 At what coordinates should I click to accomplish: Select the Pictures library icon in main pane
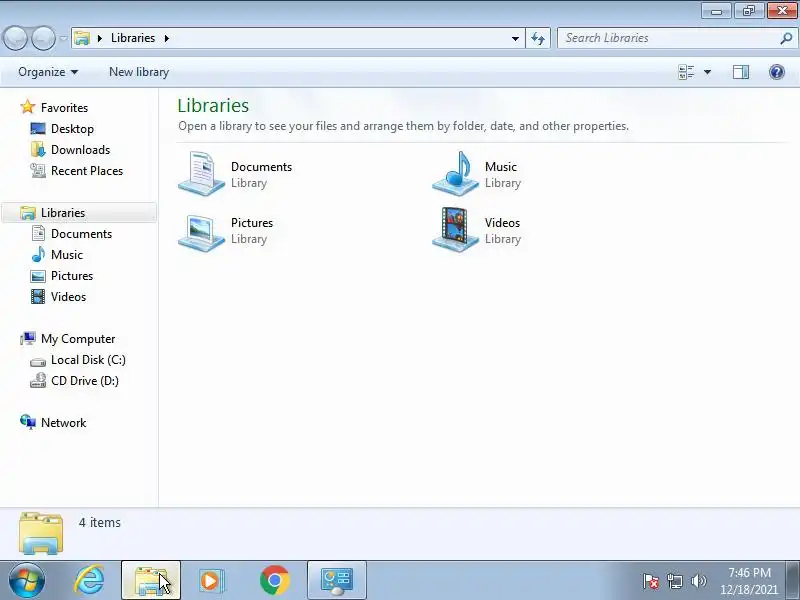coord(202,232)
